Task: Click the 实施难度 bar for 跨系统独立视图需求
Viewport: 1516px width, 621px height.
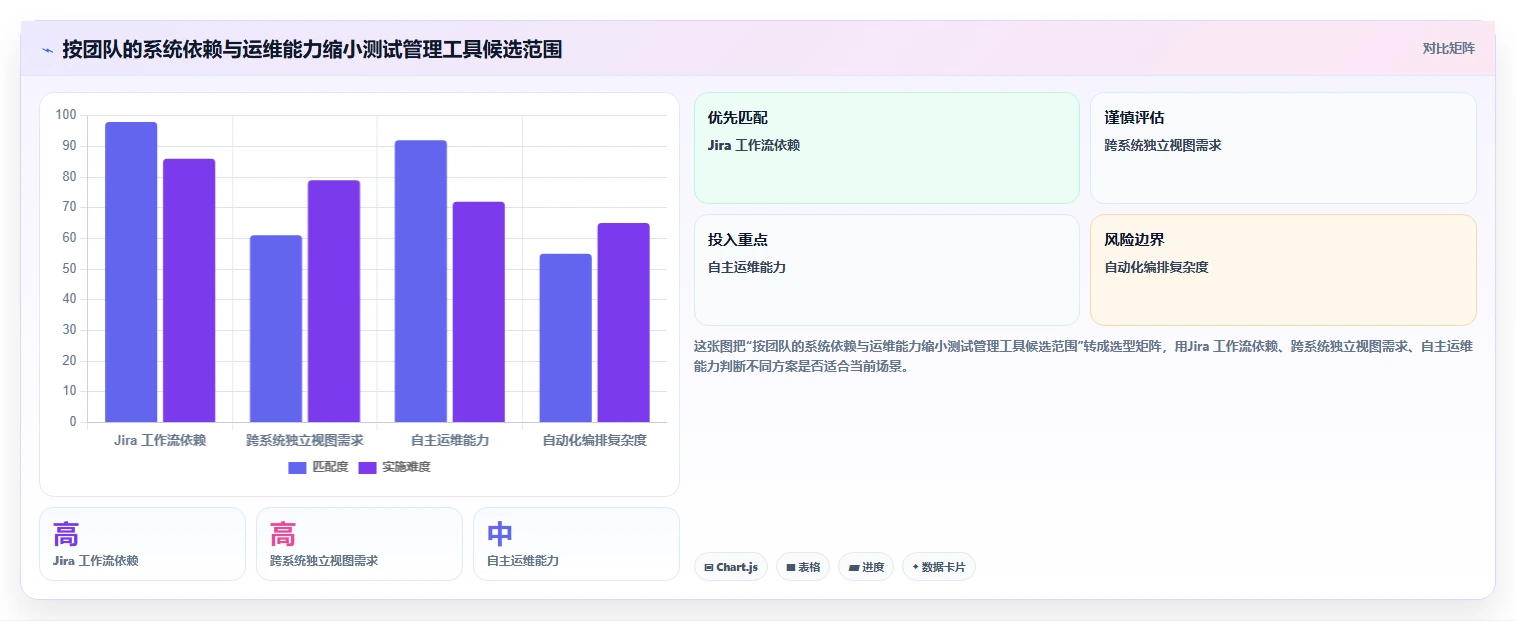Action: (334, 301)
